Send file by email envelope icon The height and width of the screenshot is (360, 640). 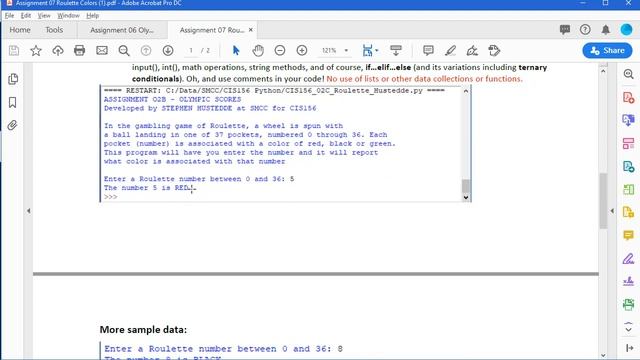tap(102, 50)
